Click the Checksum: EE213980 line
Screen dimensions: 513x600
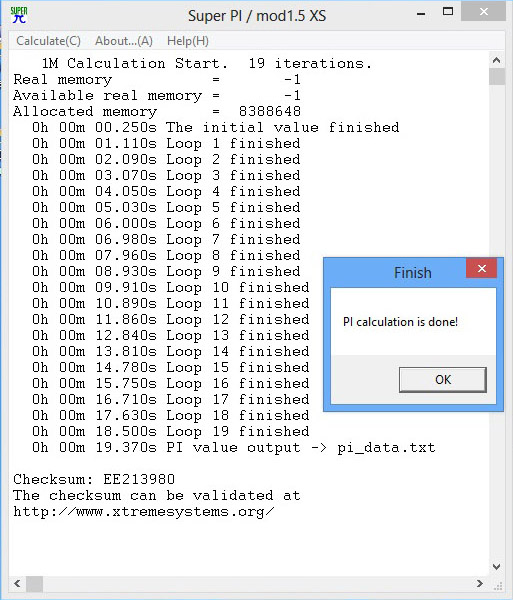pyautogui.click(x=94, y=479)
